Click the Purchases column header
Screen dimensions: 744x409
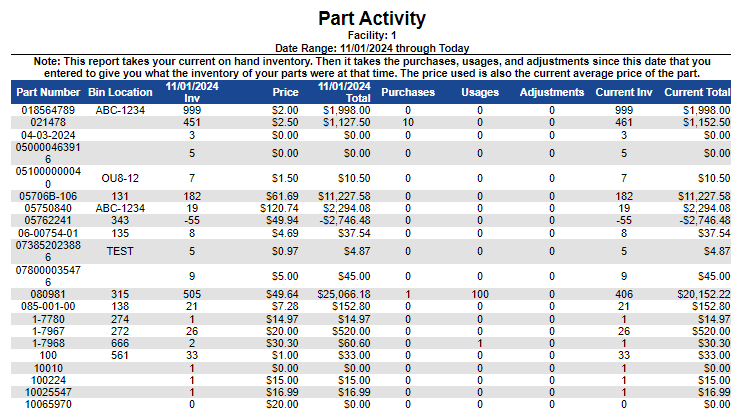408,92
